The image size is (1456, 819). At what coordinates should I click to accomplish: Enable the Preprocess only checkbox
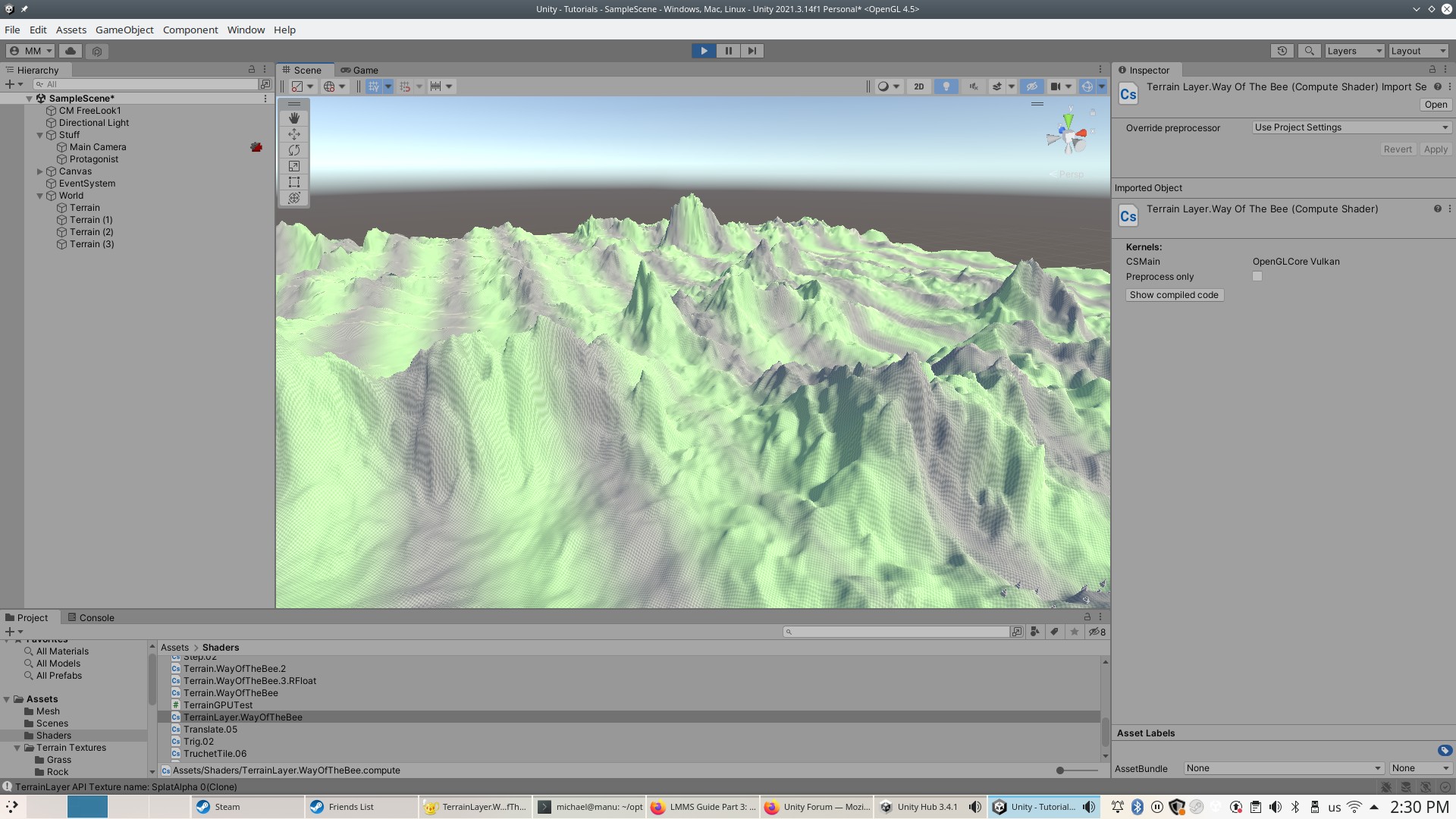1257,276
